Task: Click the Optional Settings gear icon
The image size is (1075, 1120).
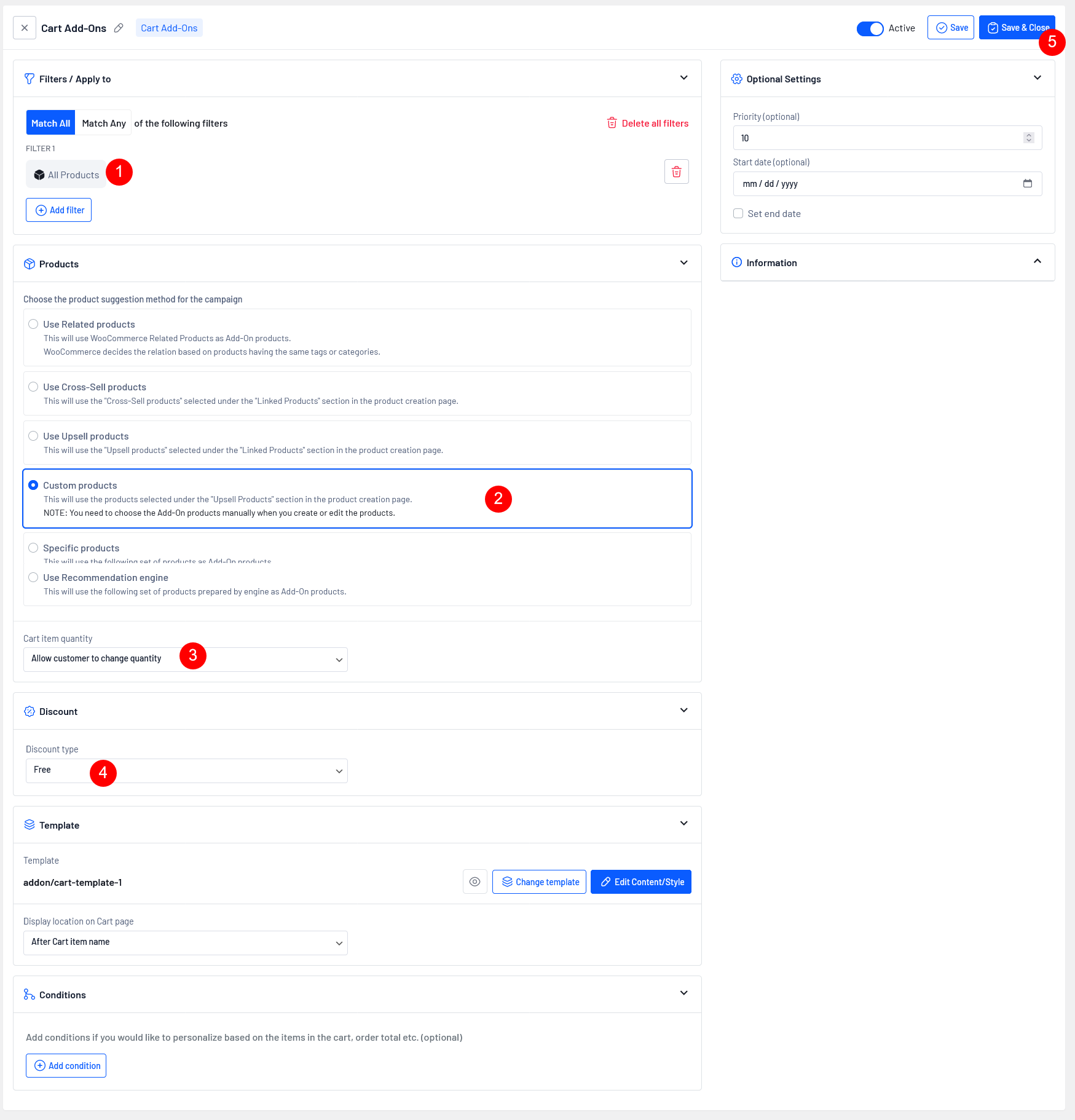Action: point(736,79)
